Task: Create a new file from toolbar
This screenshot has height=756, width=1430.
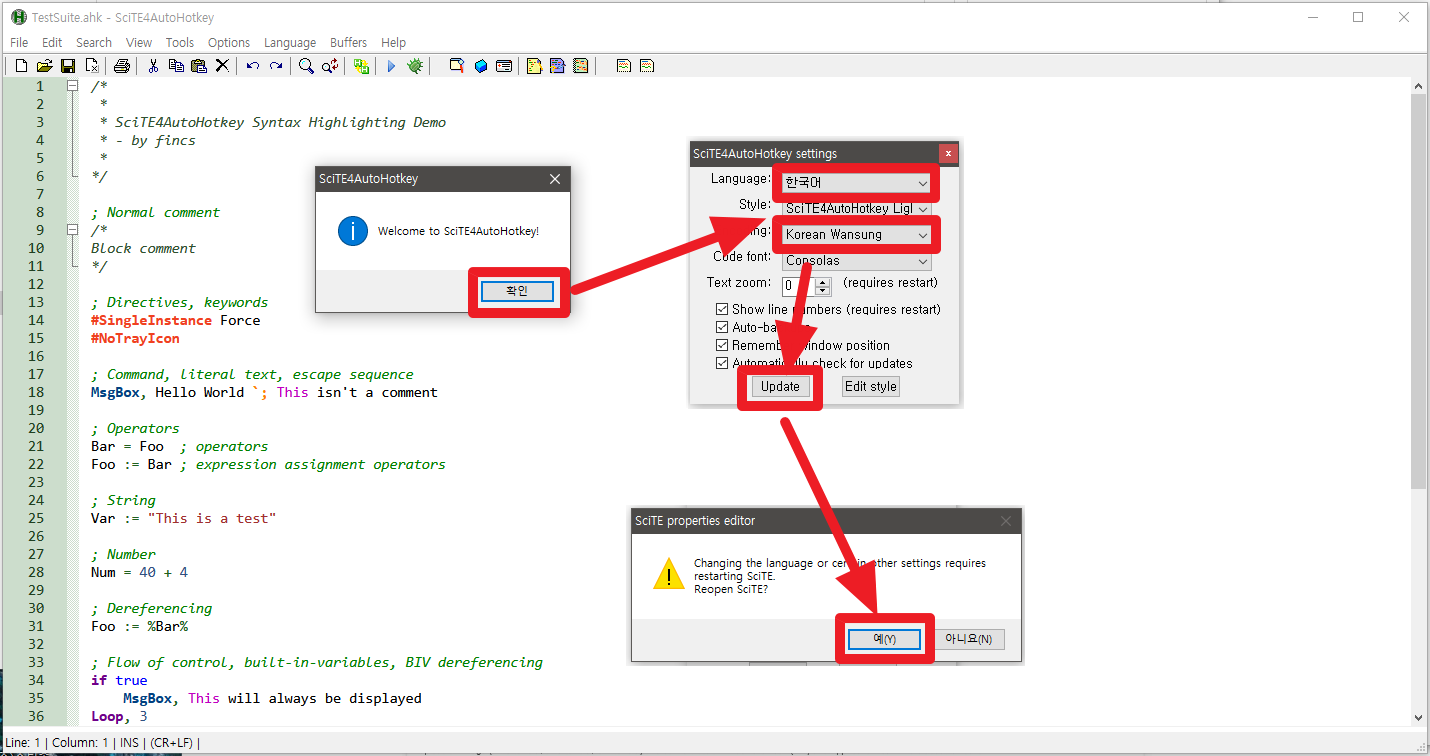Action: pos(21,66)
